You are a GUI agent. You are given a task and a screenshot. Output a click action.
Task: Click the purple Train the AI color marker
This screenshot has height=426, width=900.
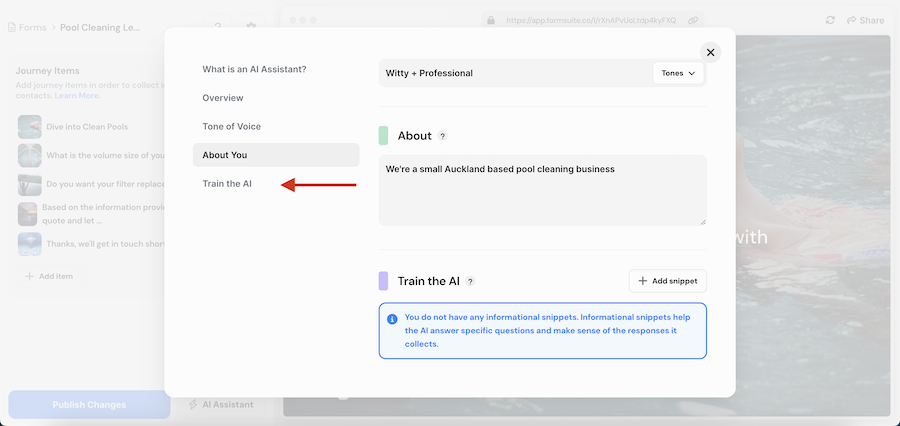tap(384, 281)
